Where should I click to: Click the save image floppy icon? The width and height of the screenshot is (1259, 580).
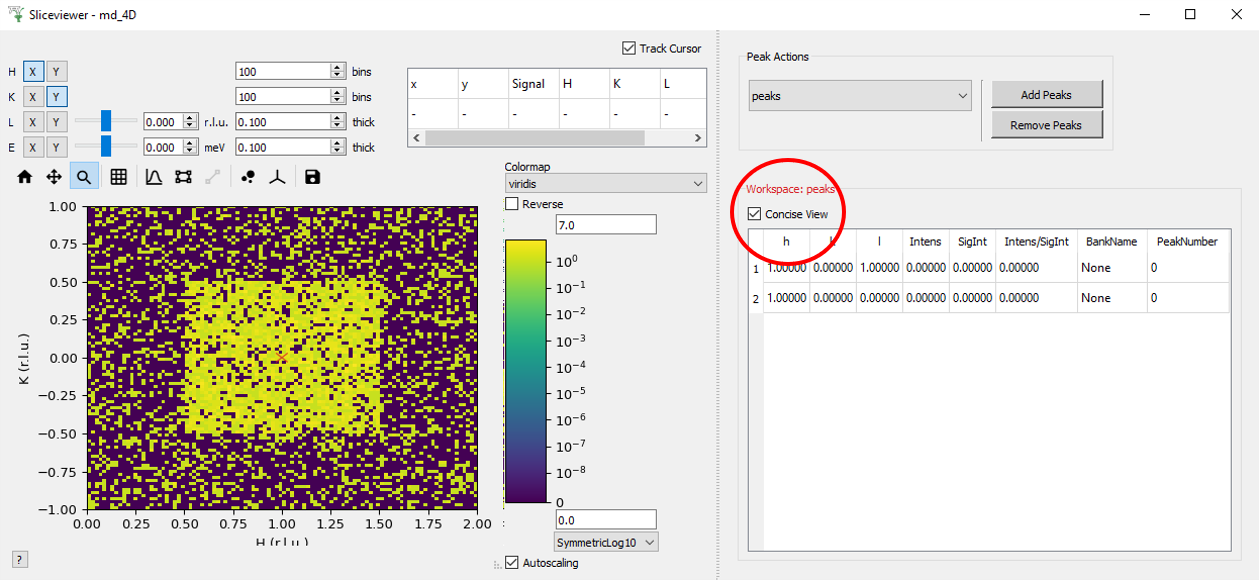[x=313, y=177]
